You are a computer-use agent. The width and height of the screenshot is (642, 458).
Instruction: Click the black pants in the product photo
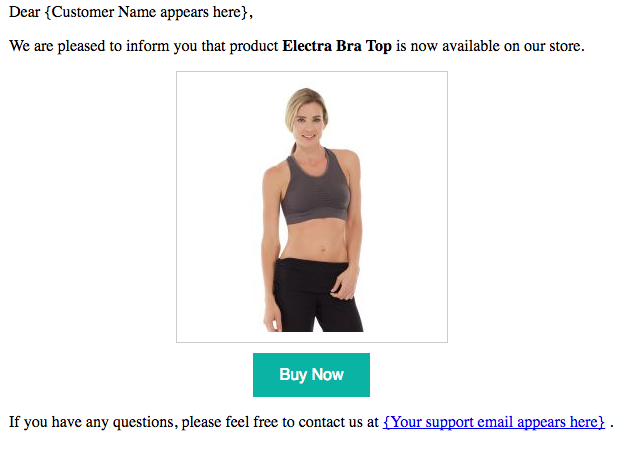(315, 295)
